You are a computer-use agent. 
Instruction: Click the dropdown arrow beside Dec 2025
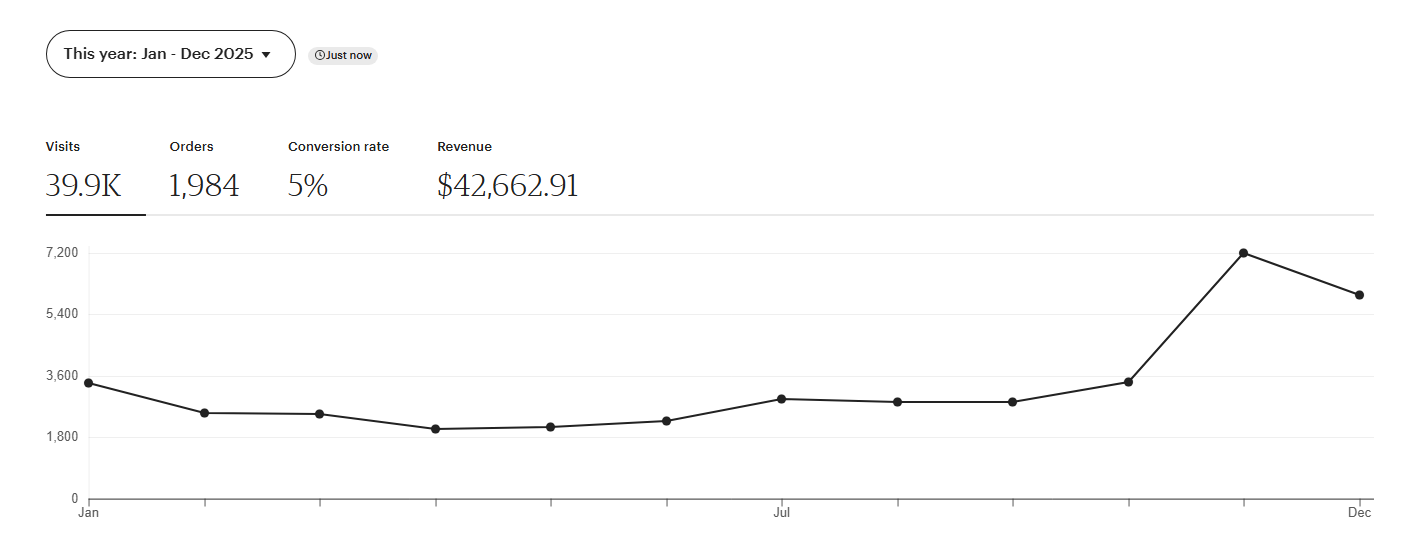pyautogui.click(x=266, y=55)
